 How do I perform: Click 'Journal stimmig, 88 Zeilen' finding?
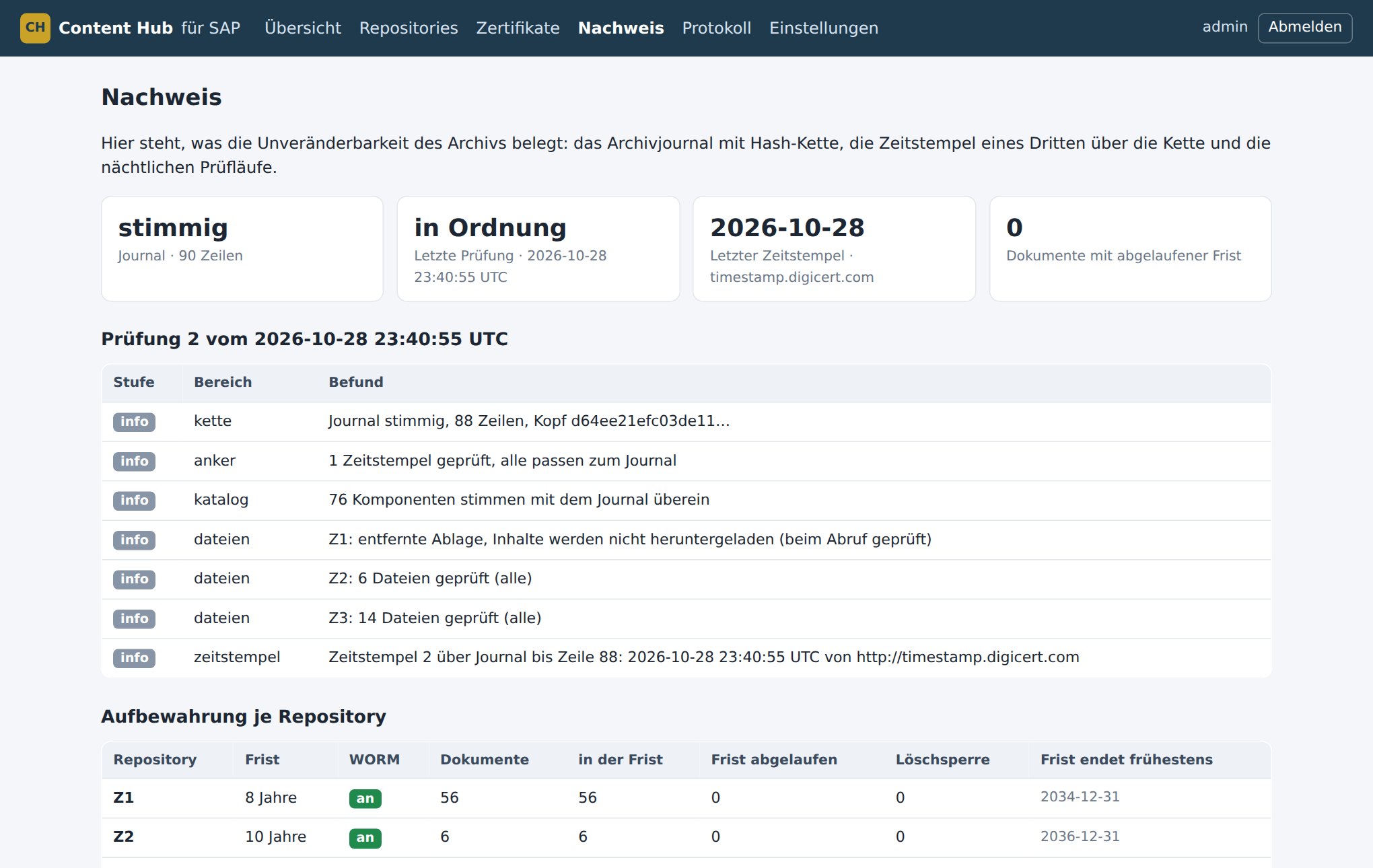(528, 421)
